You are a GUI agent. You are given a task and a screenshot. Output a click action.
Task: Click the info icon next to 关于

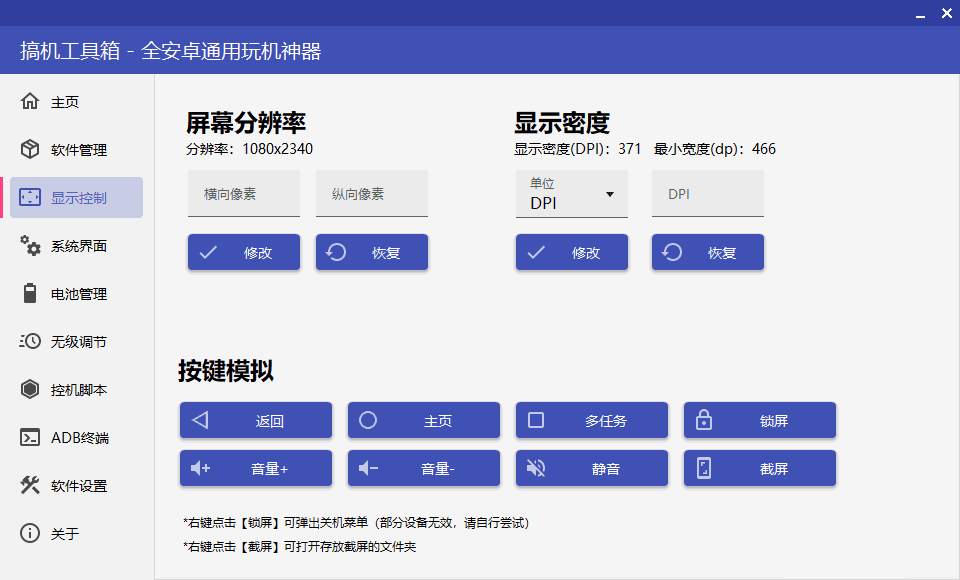tap(29, 533)
